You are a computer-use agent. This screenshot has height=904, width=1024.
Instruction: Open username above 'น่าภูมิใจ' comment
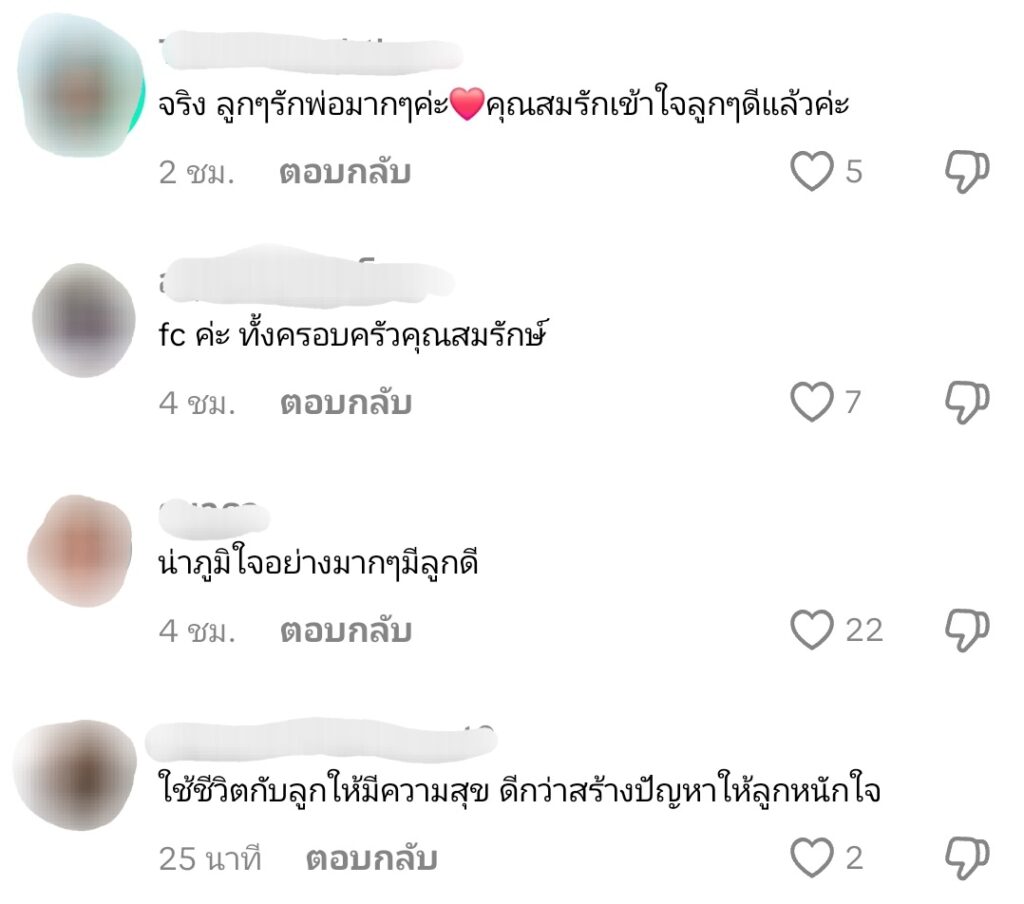click(x=214, y=517)
